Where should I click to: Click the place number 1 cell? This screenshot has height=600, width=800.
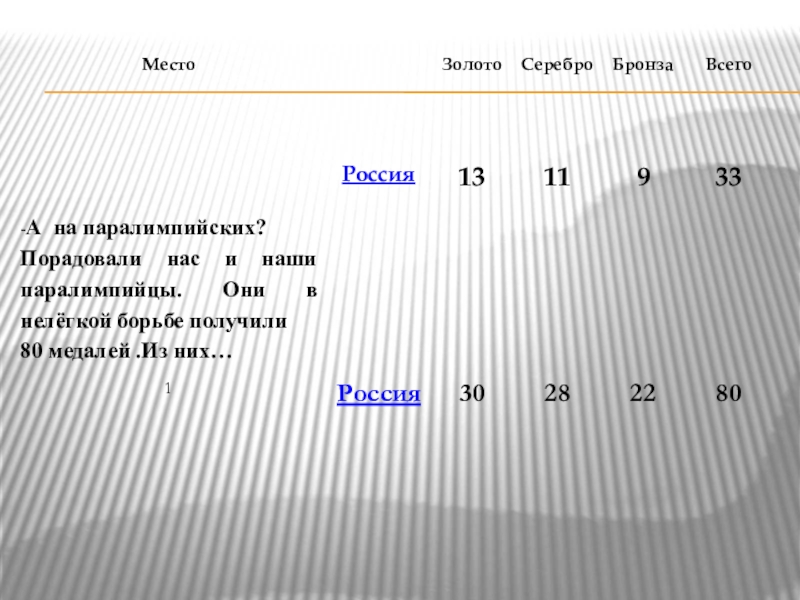click(x=168, y=389)
